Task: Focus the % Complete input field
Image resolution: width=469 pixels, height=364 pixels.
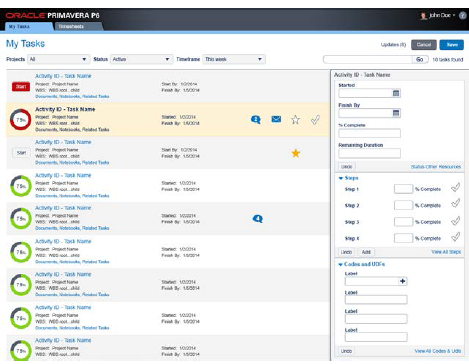Action: (x=370, y=133)
